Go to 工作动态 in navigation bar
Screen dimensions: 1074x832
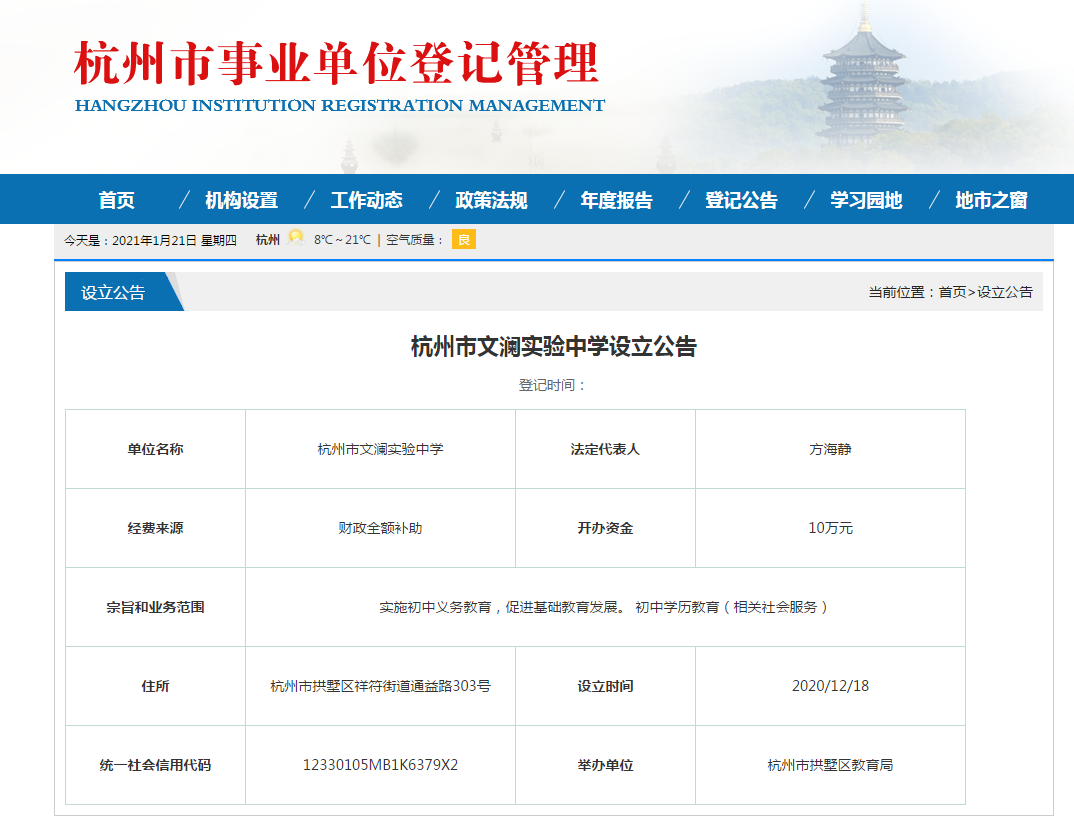coord(366,200)
